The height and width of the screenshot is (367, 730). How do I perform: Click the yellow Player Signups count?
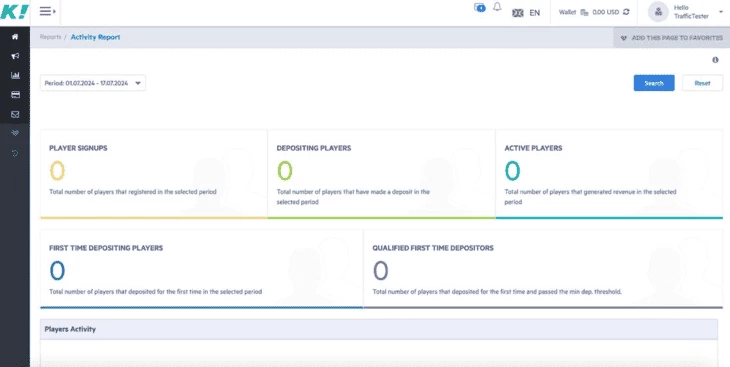[x=57, y=170]
